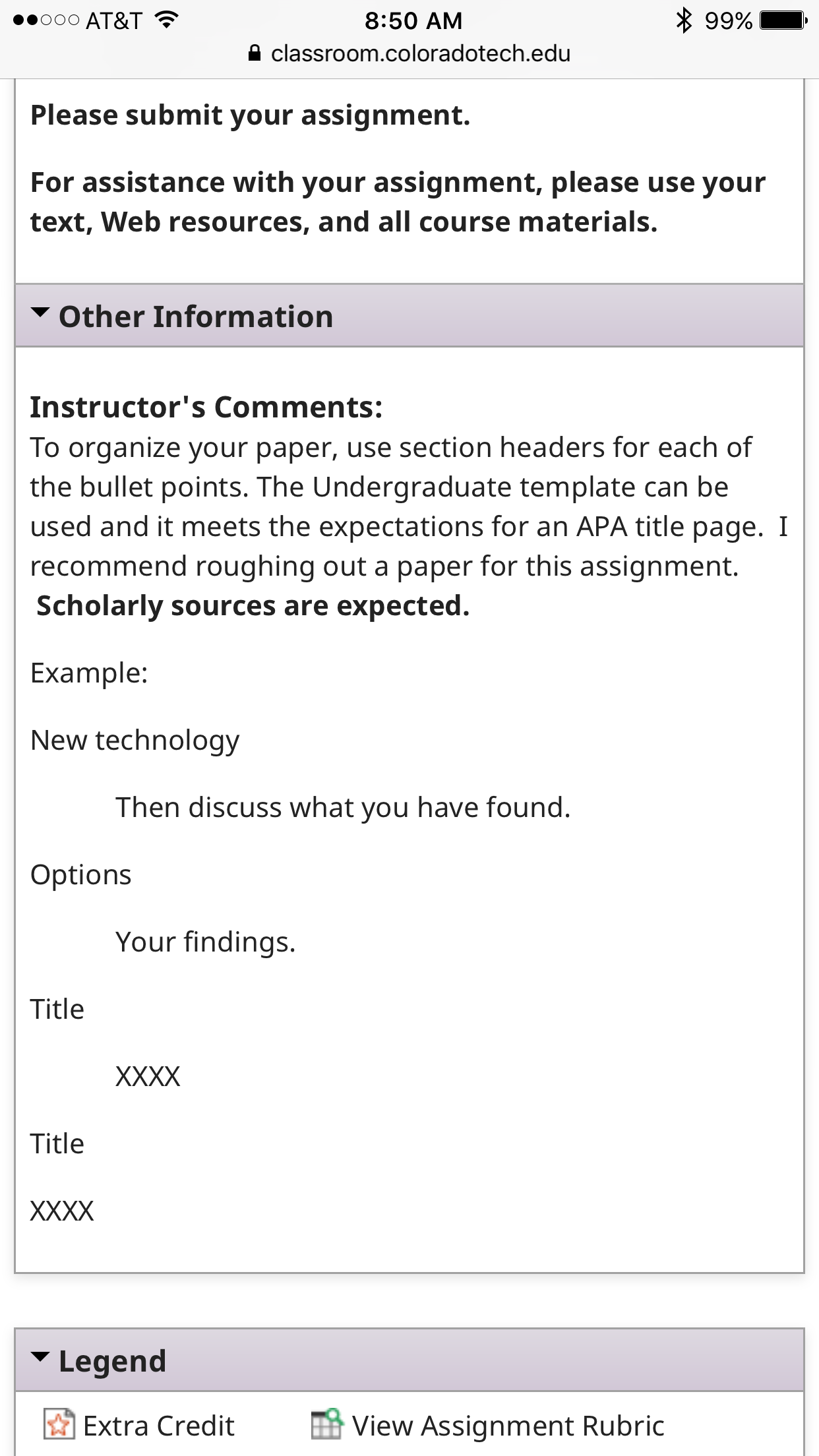Tap the cellular signal strength dots
The image size is (819, 1456).
point(46,20)
